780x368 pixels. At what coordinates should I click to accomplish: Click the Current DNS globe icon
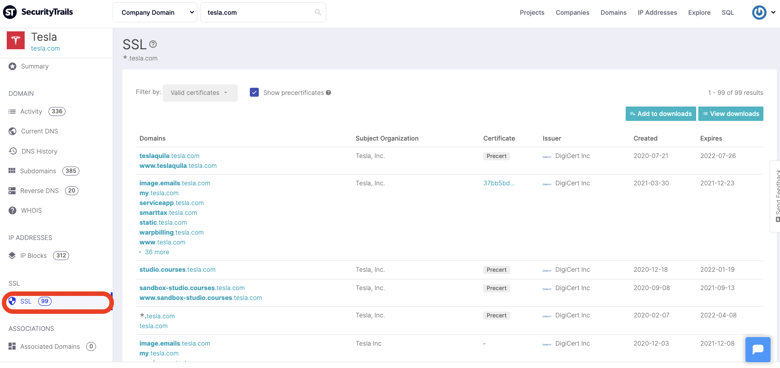pos(12,131)
